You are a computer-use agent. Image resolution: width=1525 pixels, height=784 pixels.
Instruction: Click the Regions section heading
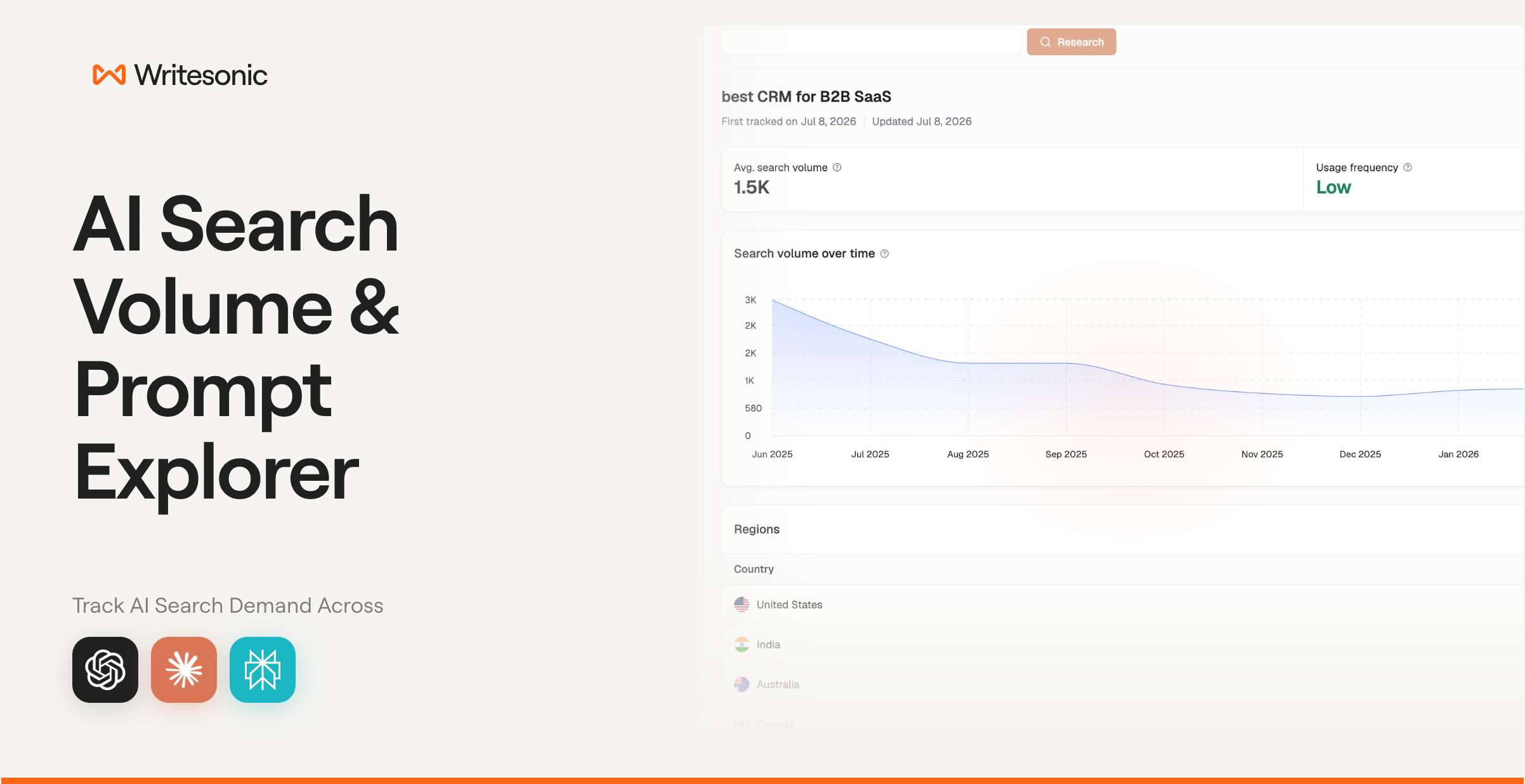click(x=757, y=529)
